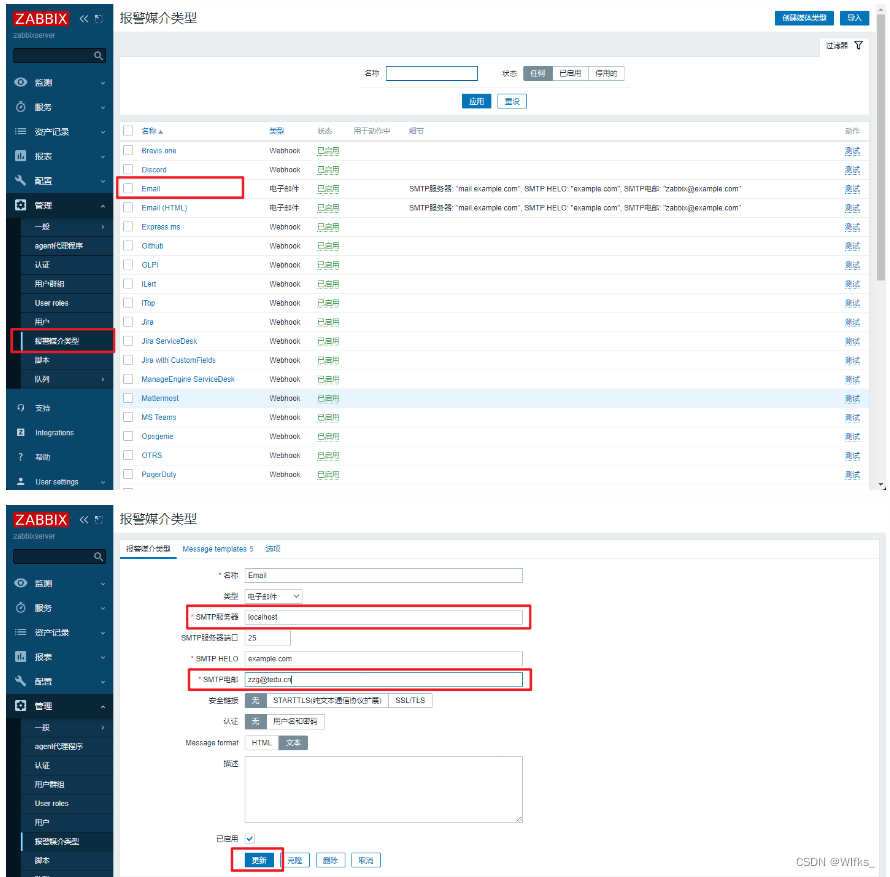
Task: Tick the checkbox for the Github row
Action: 128,246
